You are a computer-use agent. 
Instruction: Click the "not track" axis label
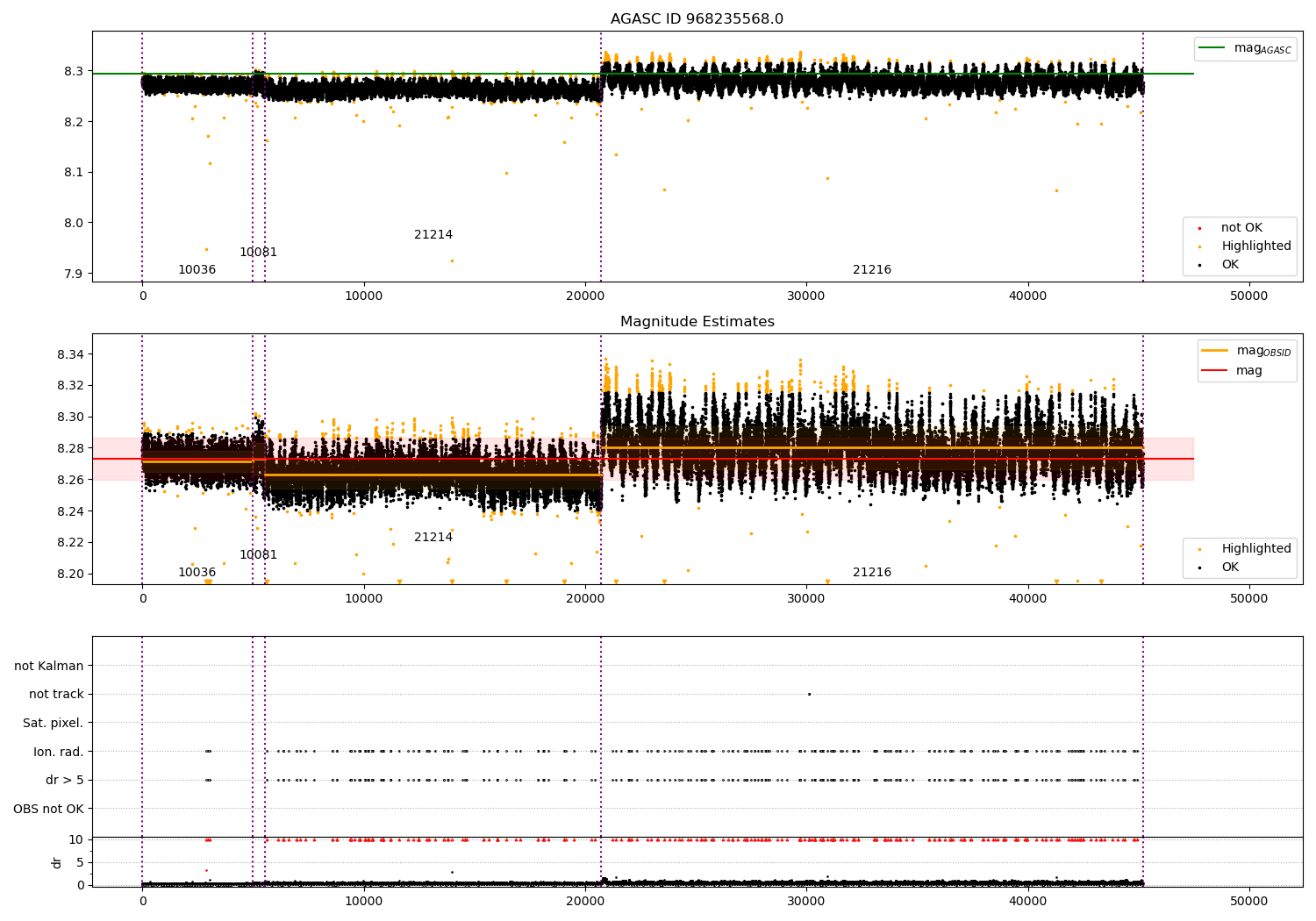(56, 694)
